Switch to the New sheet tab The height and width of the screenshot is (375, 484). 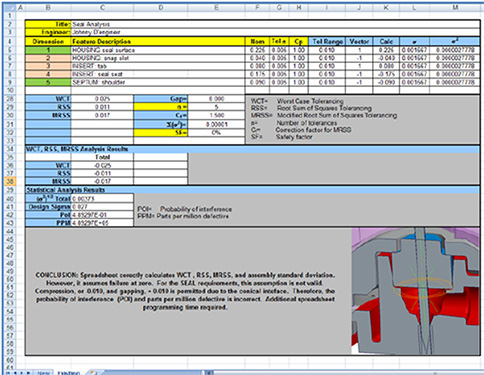click(44, 373)
